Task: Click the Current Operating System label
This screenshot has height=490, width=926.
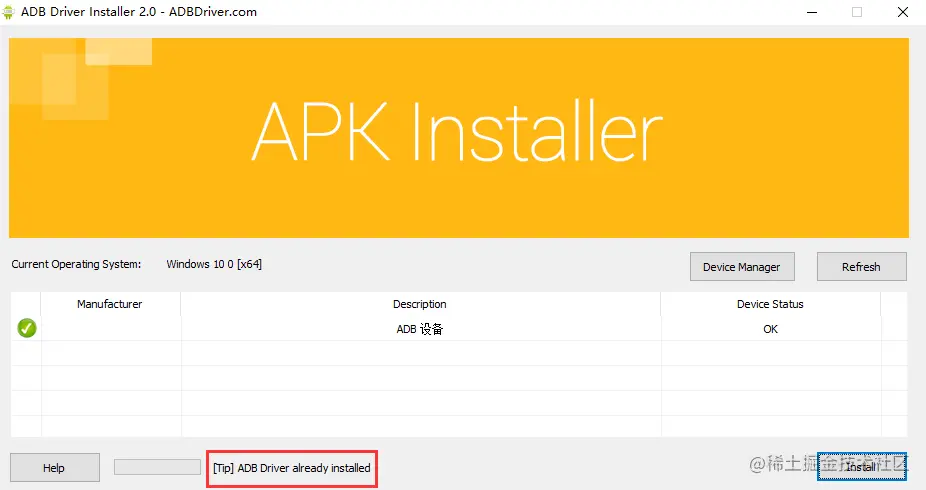Action: click(x=76, y=264)
